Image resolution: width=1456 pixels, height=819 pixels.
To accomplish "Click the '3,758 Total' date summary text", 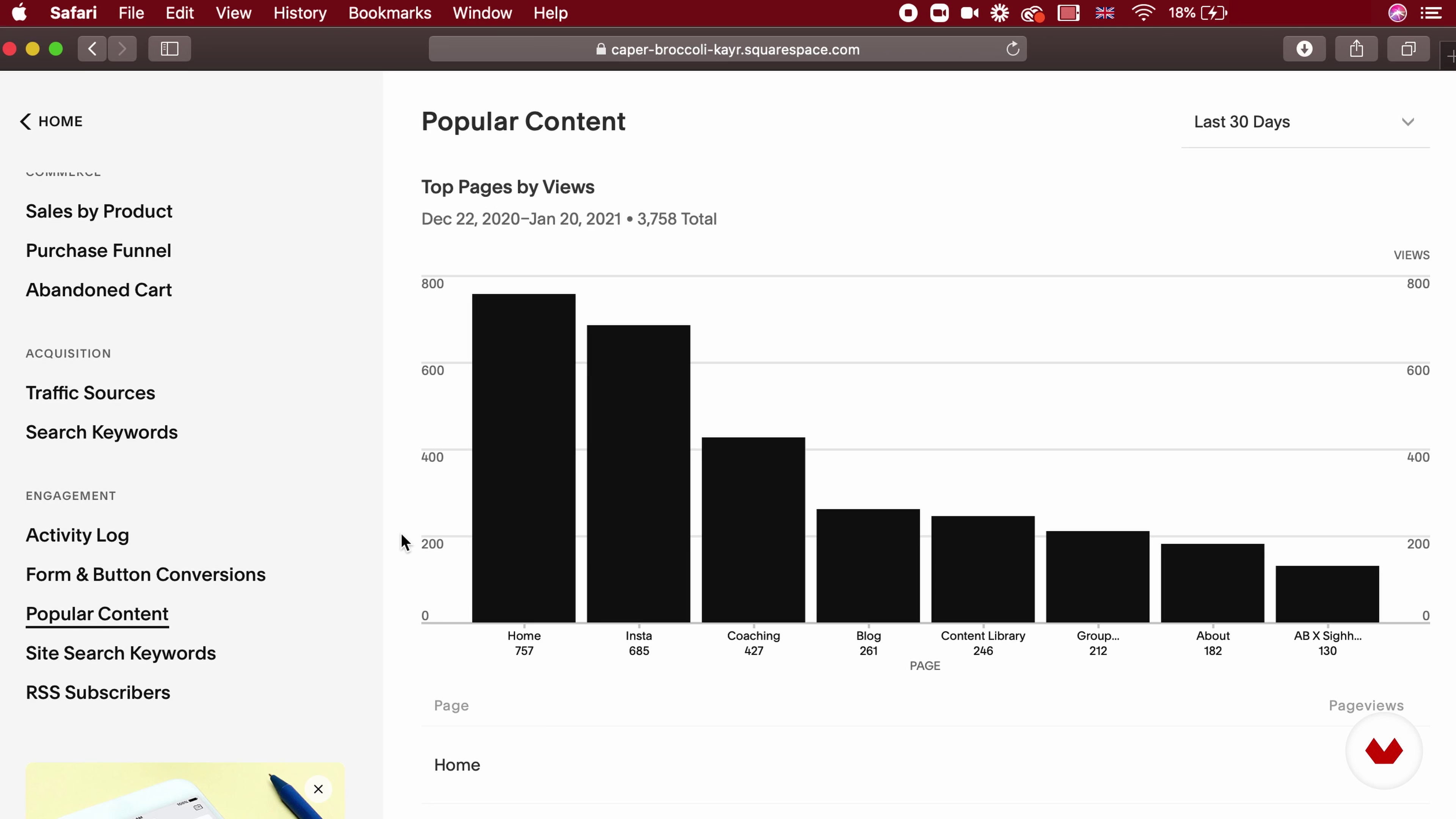I will click(x=676, y=219).
